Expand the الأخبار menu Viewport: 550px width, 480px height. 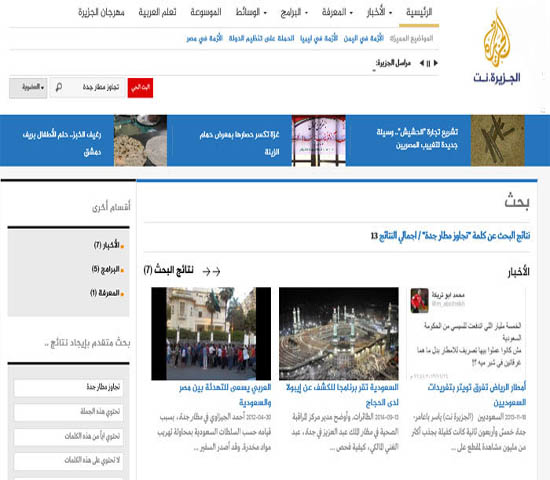tap(379, 12)
